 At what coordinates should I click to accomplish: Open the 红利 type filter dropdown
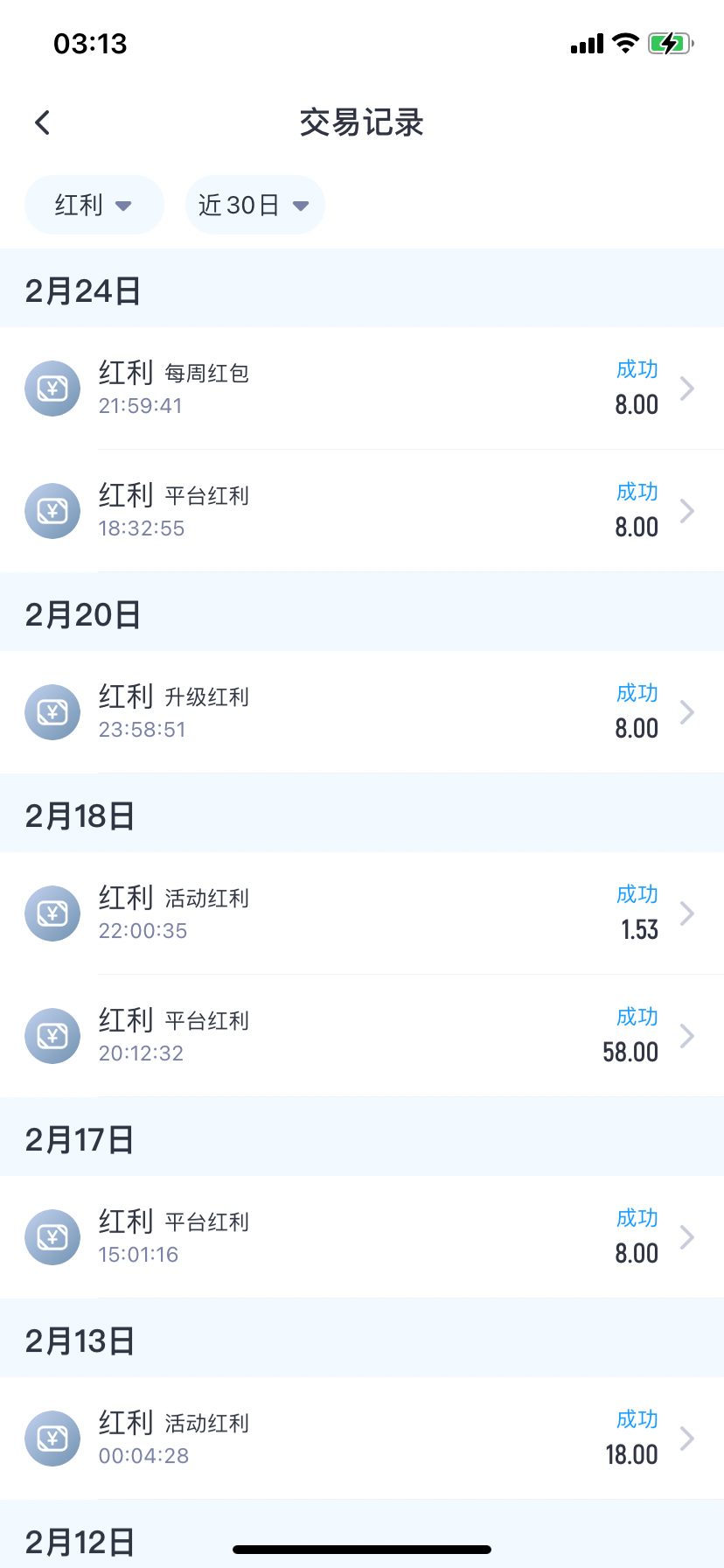click(94, 206)
